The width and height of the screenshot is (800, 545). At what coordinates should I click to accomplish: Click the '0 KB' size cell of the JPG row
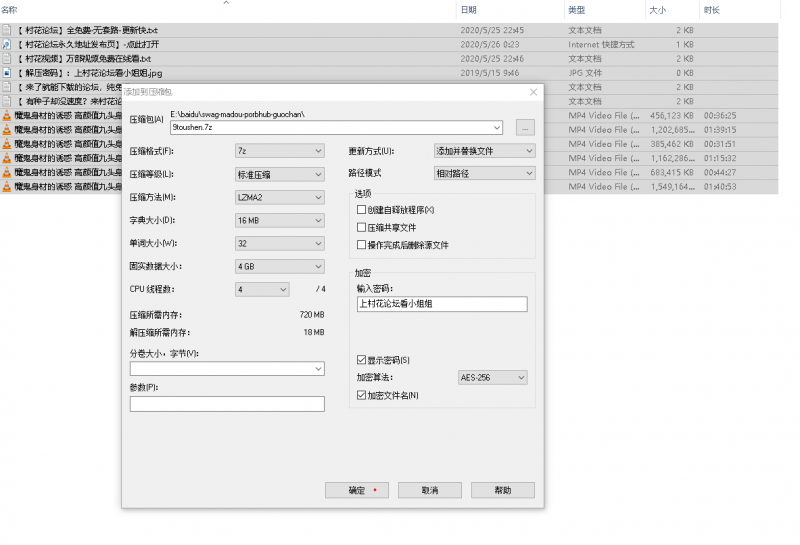point(685,73)
